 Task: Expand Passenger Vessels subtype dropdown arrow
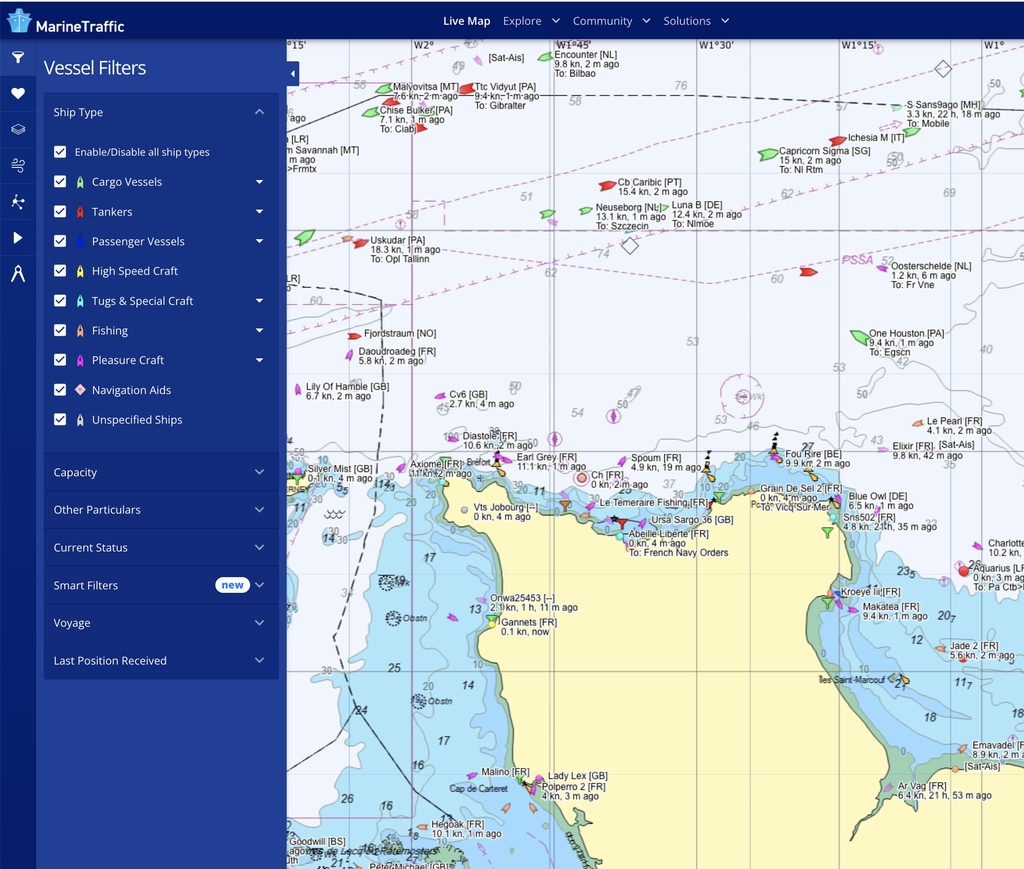pyautogui.click(x=259, y=241)
